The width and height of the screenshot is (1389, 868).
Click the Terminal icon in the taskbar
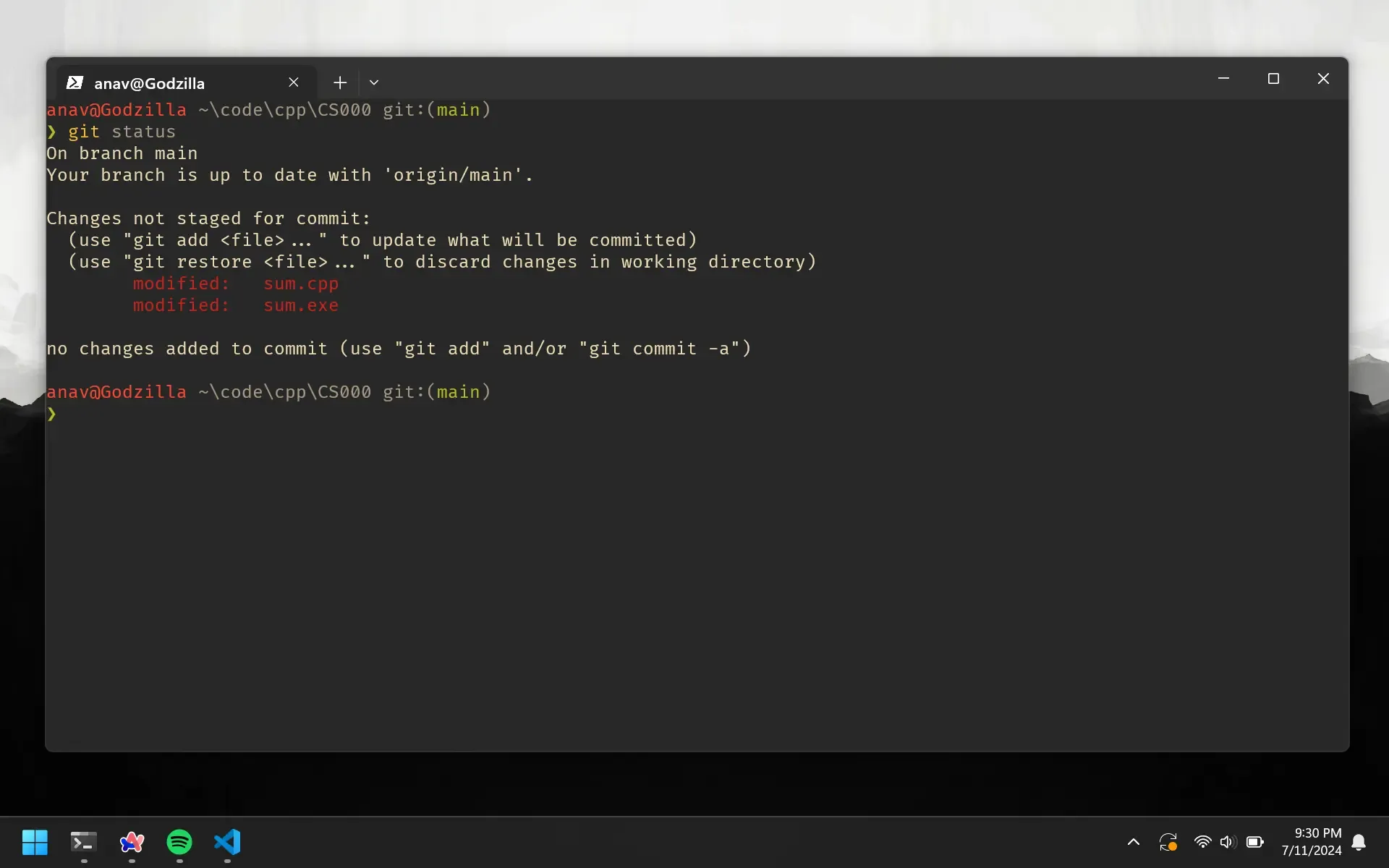tap(83, 842)
